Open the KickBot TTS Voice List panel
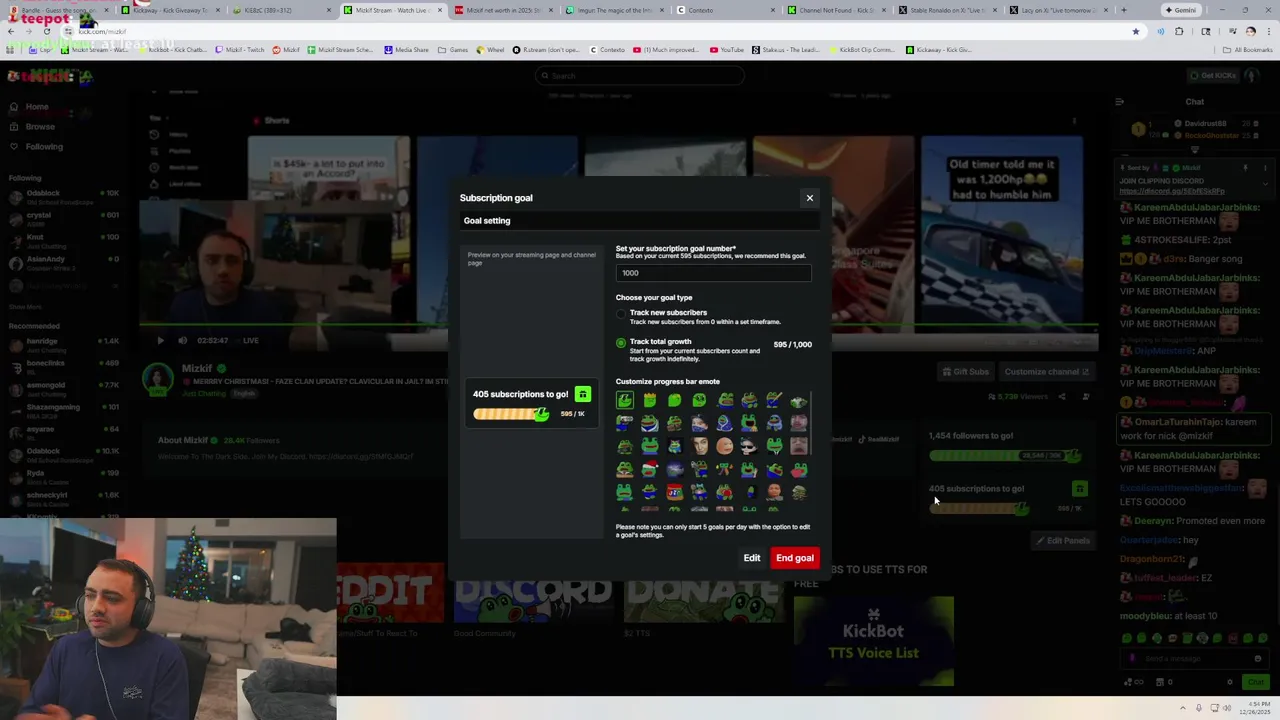This screenshot has height=720, width=1280. coord(873,640)
